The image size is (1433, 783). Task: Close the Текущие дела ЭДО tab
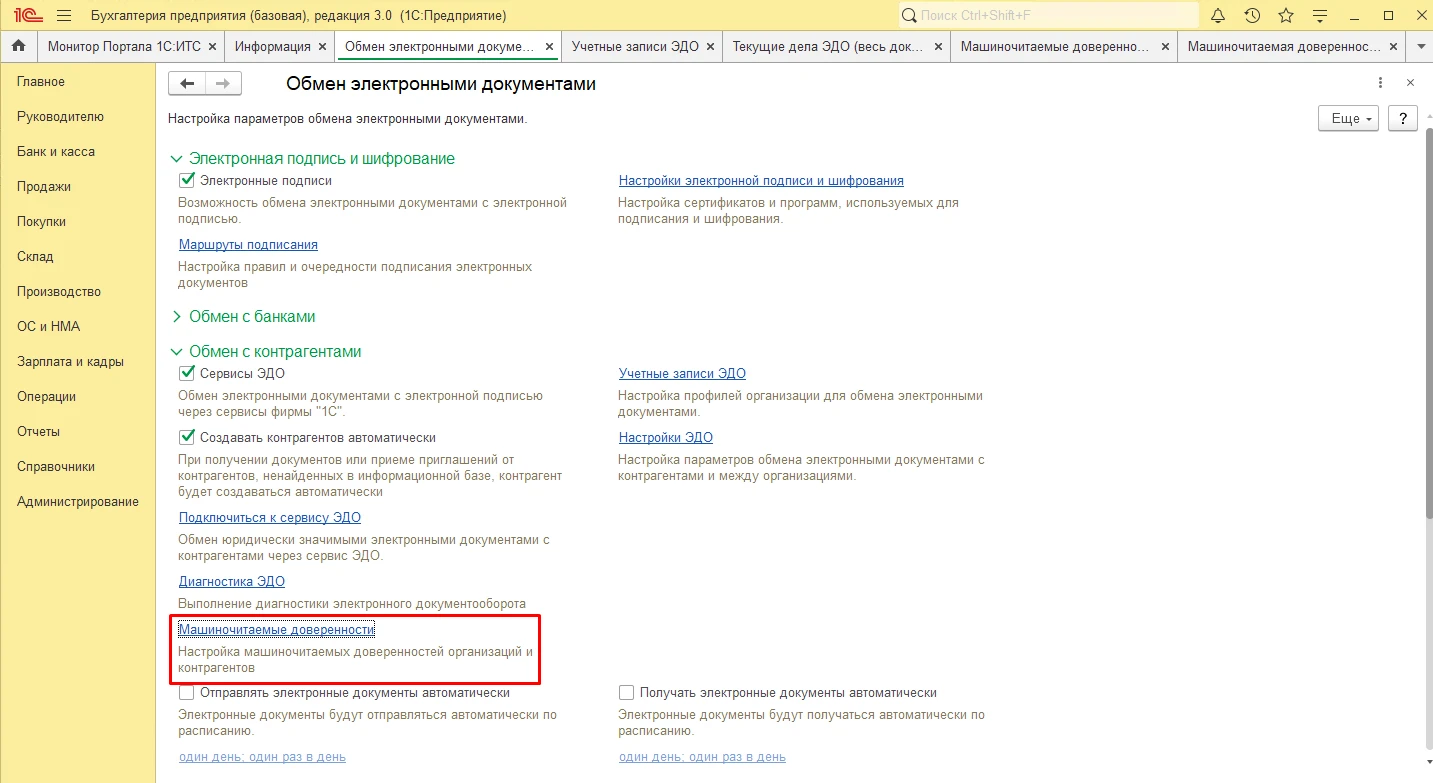pyautogui.click(x=937, y=47)
